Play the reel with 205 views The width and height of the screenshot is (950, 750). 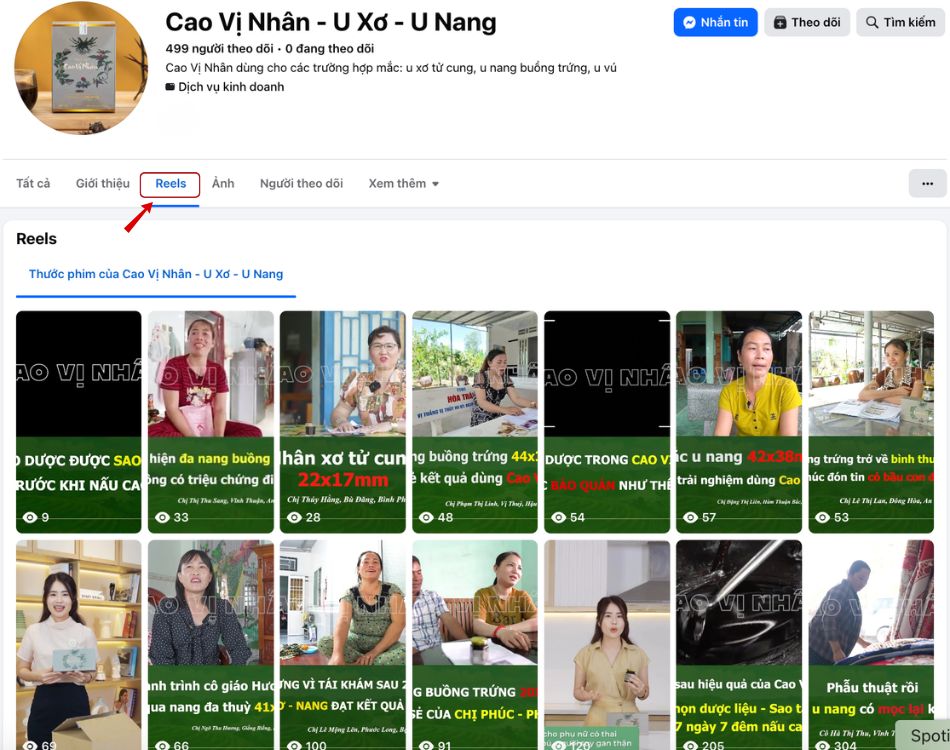click(x=739, y=645)
